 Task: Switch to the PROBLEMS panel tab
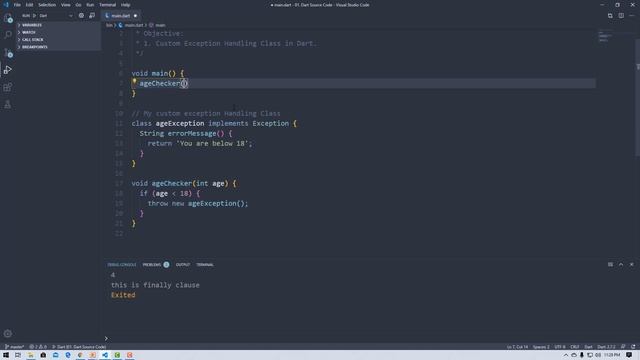click(x=152, y=264)
